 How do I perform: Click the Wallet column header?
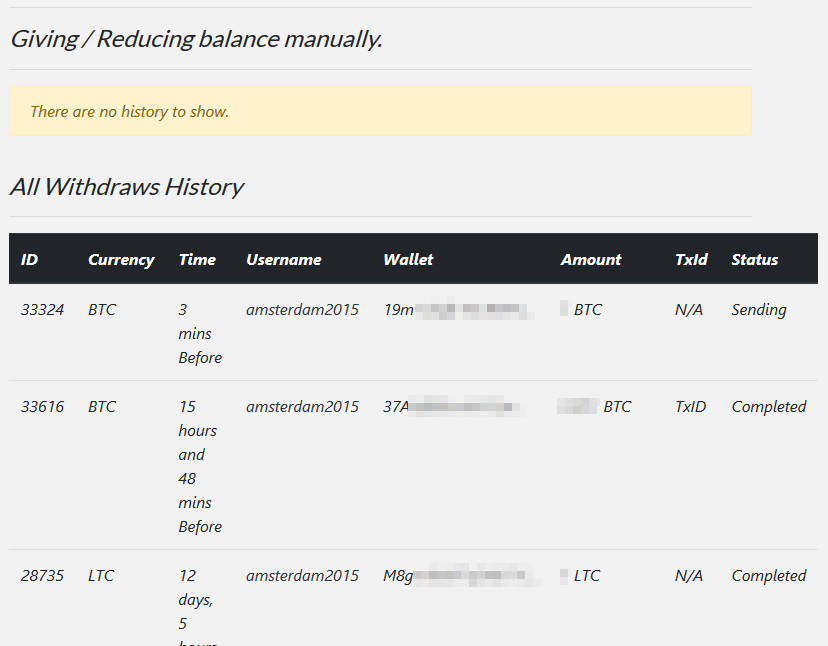pos(408,260)
